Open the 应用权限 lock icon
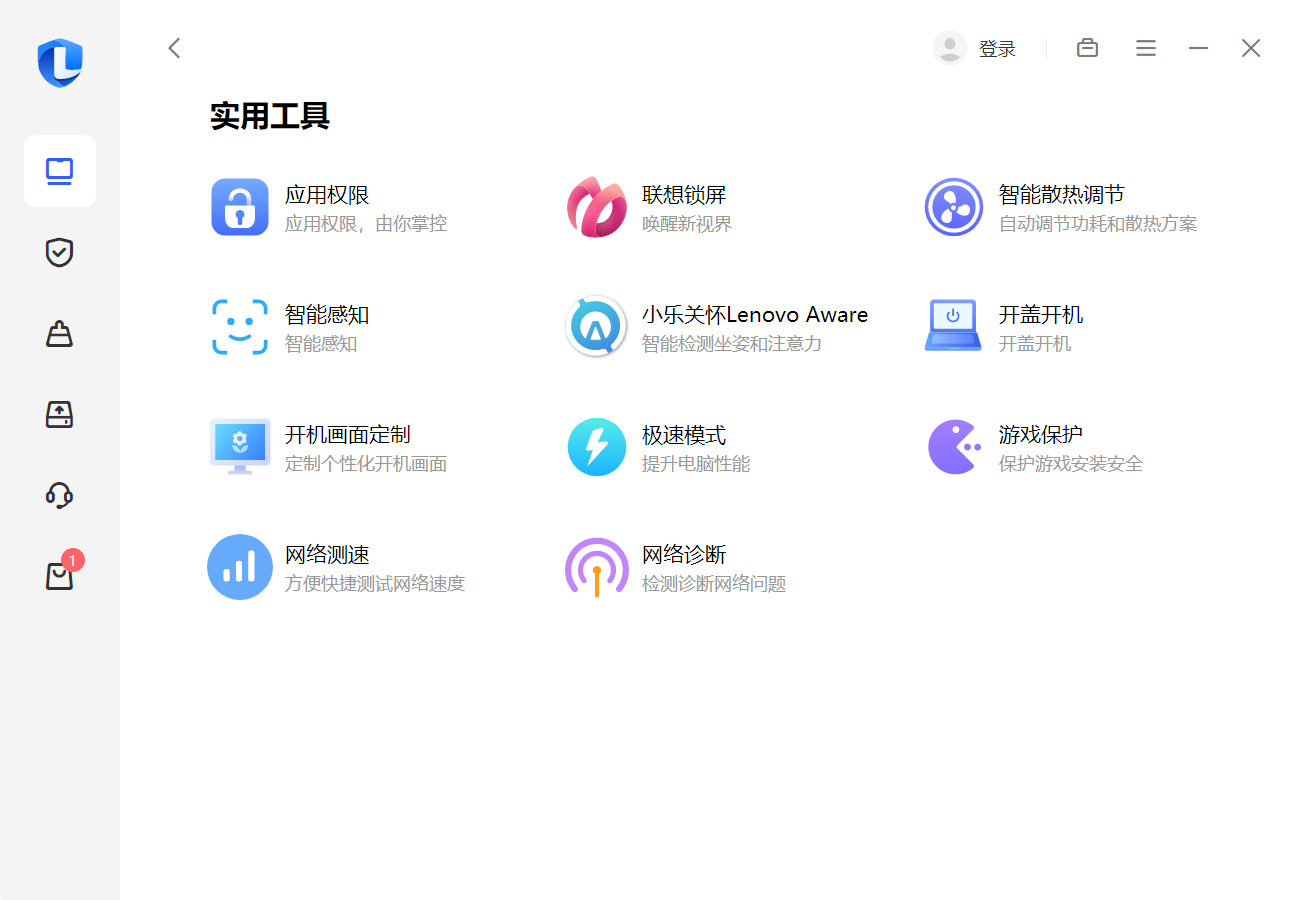The height and width of the screenshot is (900, 1305). click(240, 207)
